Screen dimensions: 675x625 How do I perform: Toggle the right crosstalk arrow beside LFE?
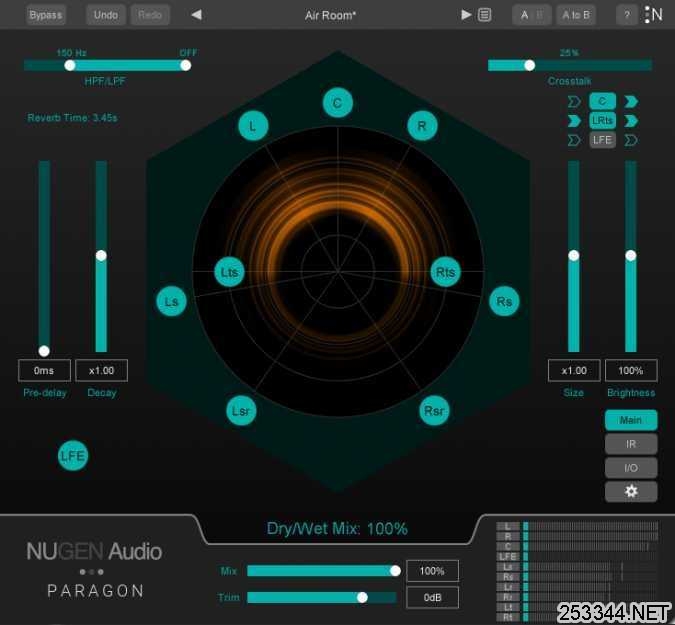[631, 140]
